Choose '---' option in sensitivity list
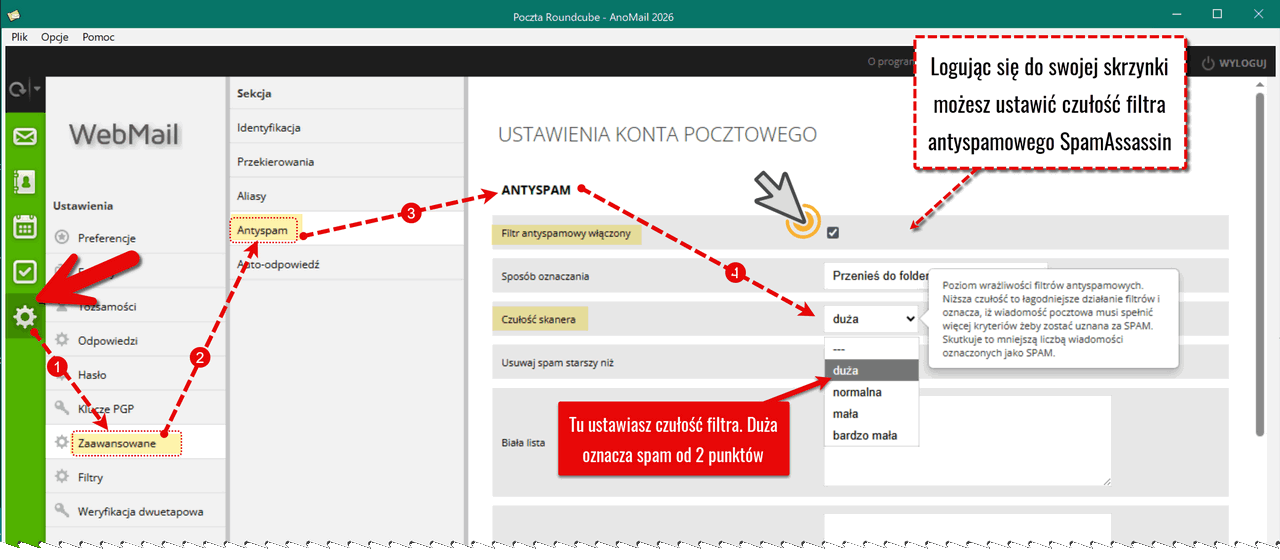This screenshot has height=560, width=1280. click(871, 349)
